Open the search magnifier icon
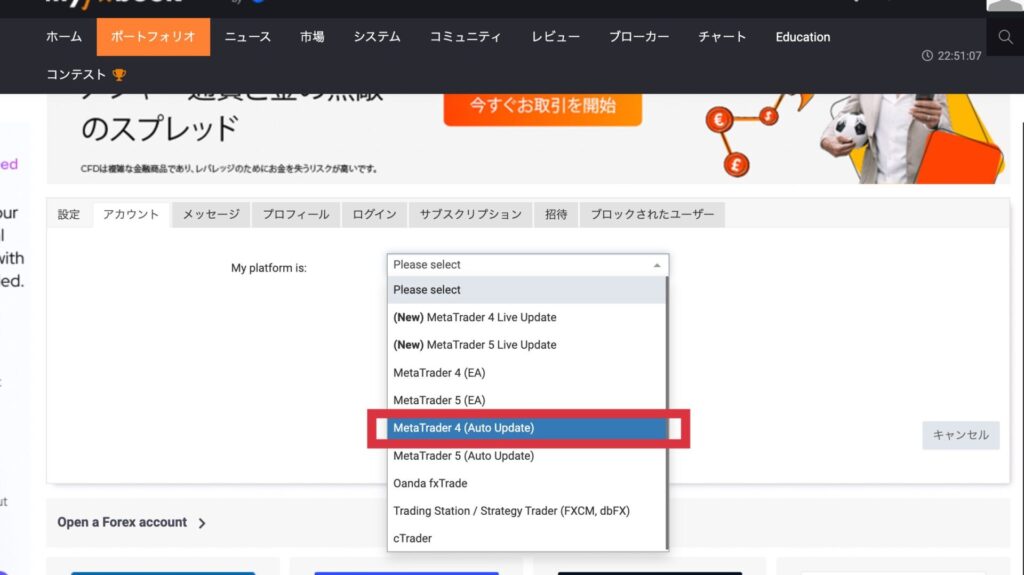 [x=1005, y=37]
